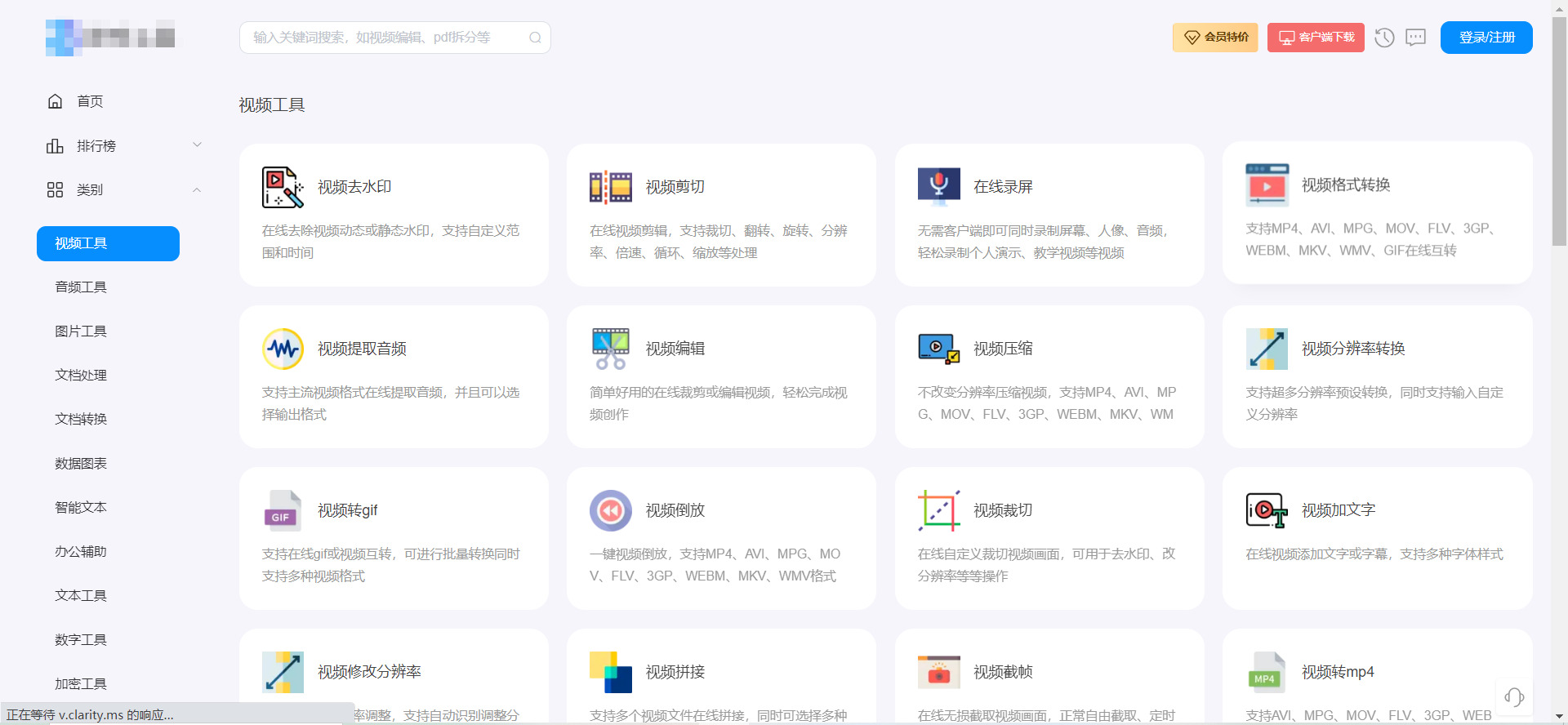Open the 视频截帧 title link
Image resolution: width=1568 pixels, height=725 pixels.
tap(1003, 672)
